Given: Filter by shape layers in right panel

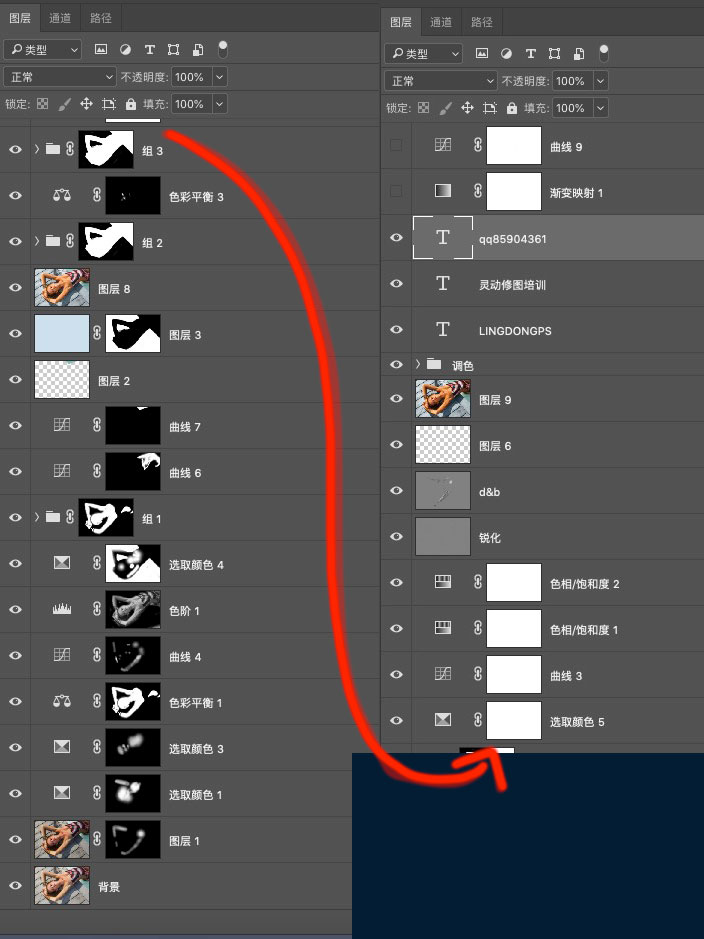Looking at the screenshot, I should 554,53.
